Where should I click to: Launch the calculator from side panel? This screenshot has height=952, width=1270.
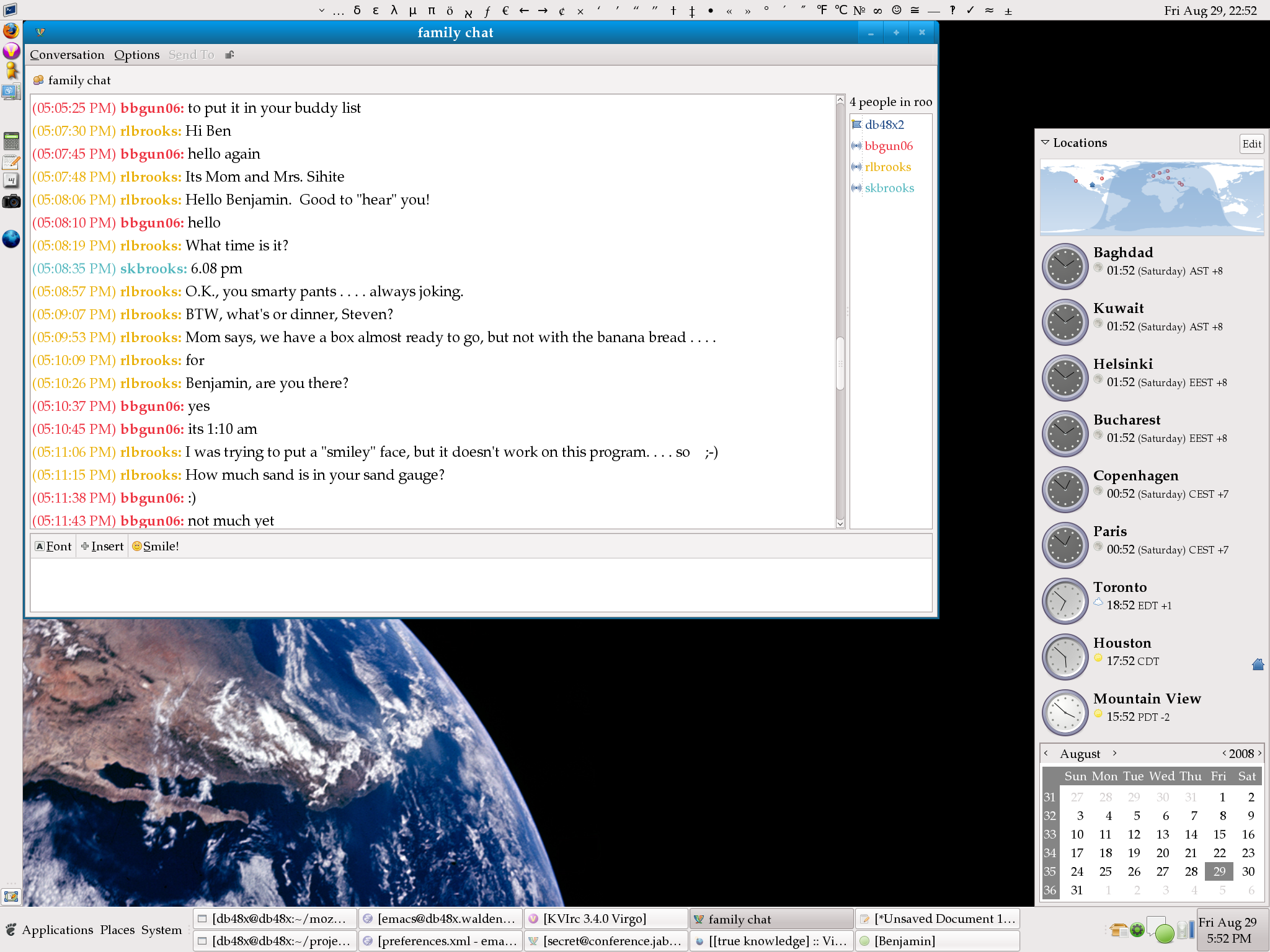click(11, 141)
